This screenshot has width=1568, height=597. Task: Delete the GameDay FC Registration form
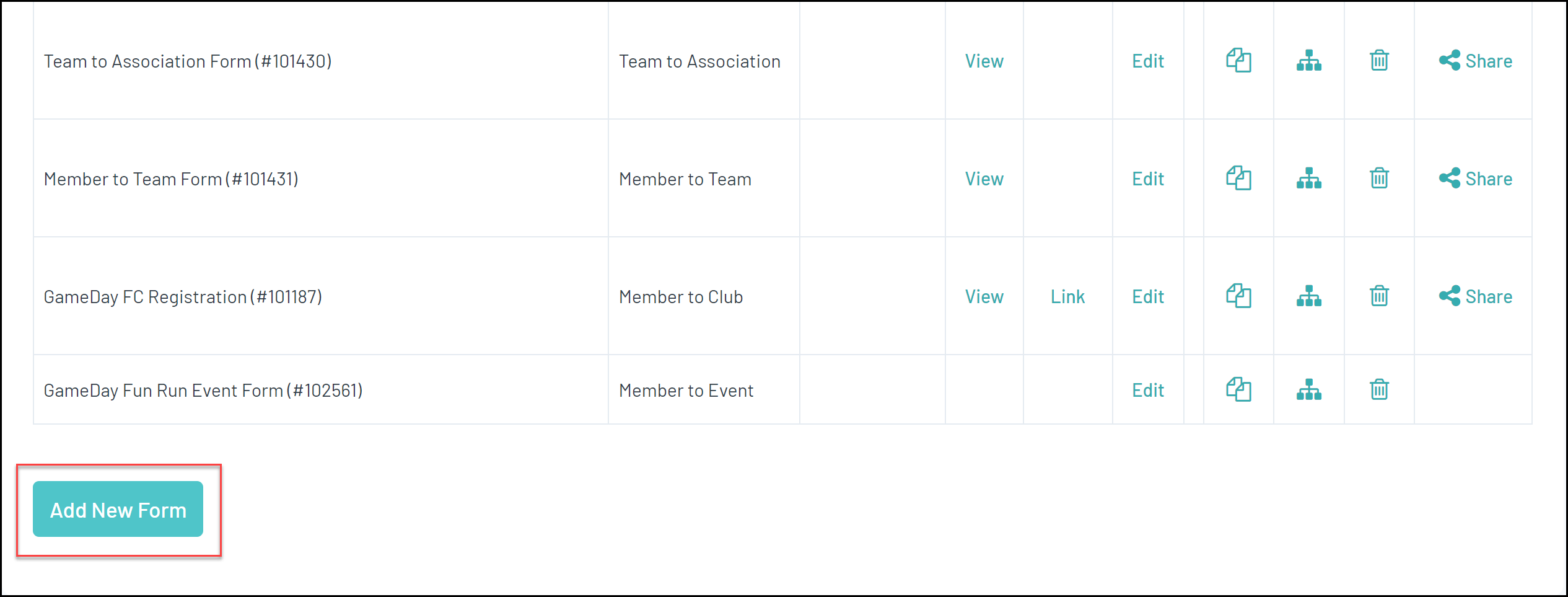[x=1379, y=296]
